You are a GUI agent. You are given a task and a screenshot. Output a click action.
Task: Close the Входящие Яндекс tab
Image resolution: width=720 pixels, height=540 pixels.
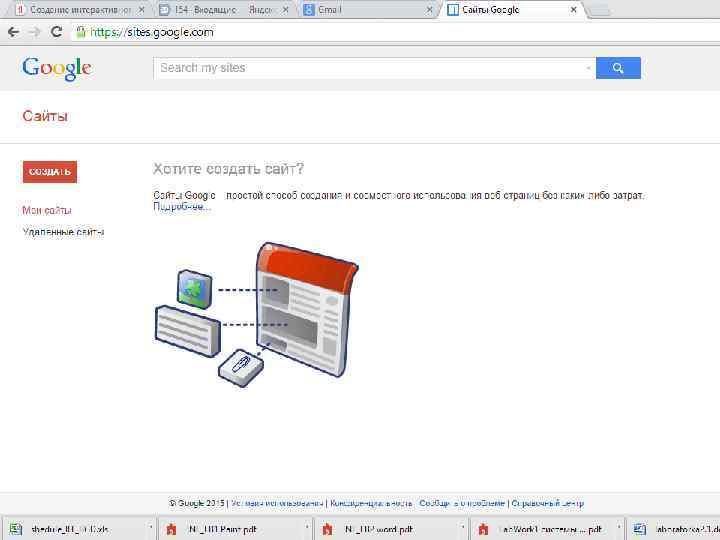point(285,10)
